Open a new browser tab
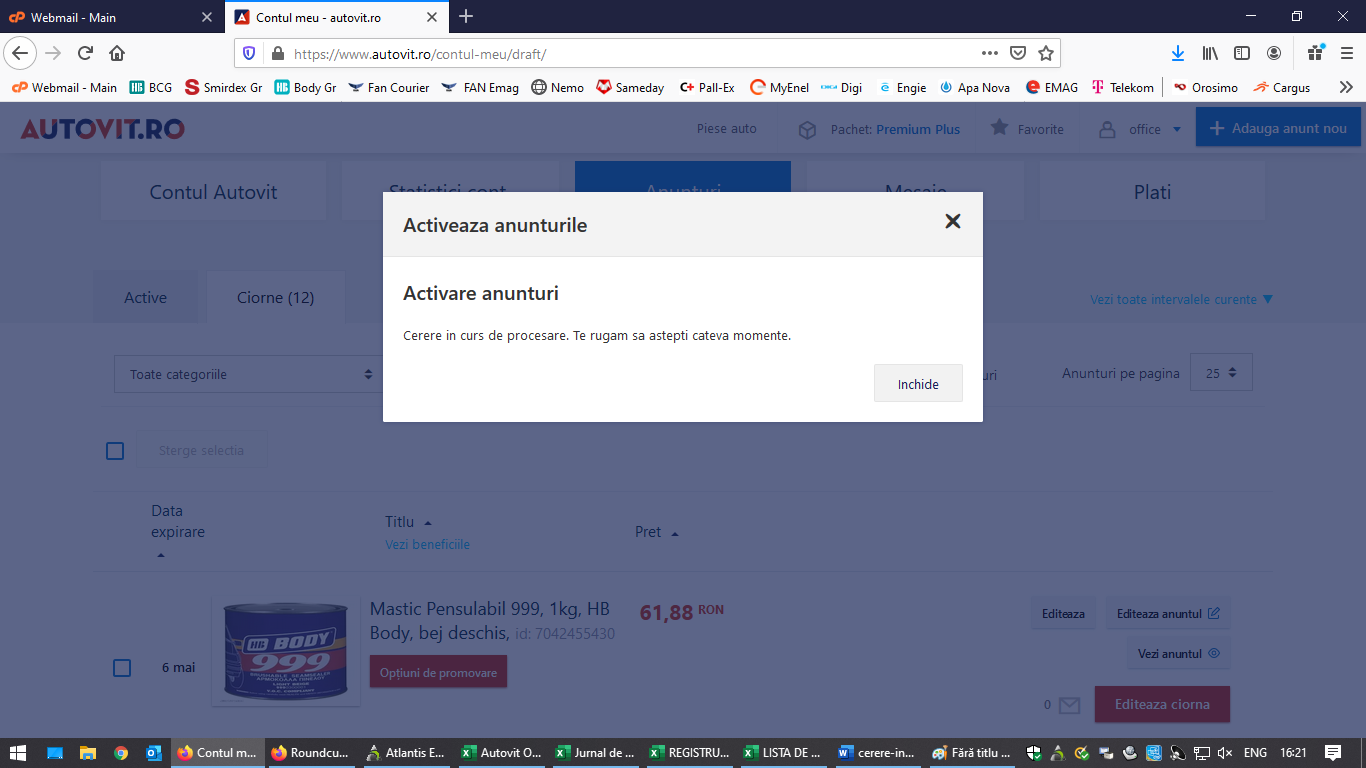 point(466,17)
